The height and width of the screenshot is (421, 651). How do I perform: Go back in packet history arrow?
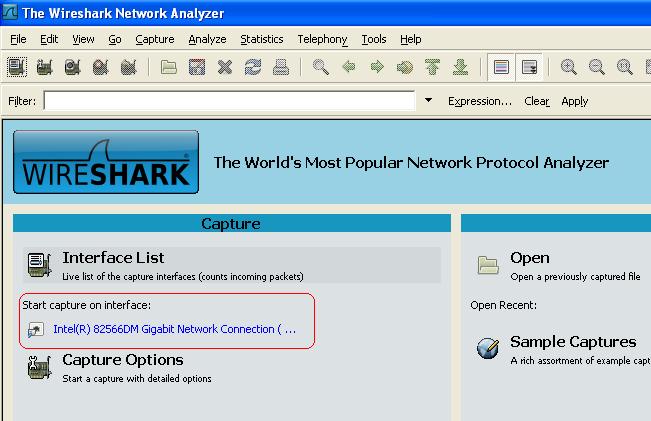click(349, 66)
